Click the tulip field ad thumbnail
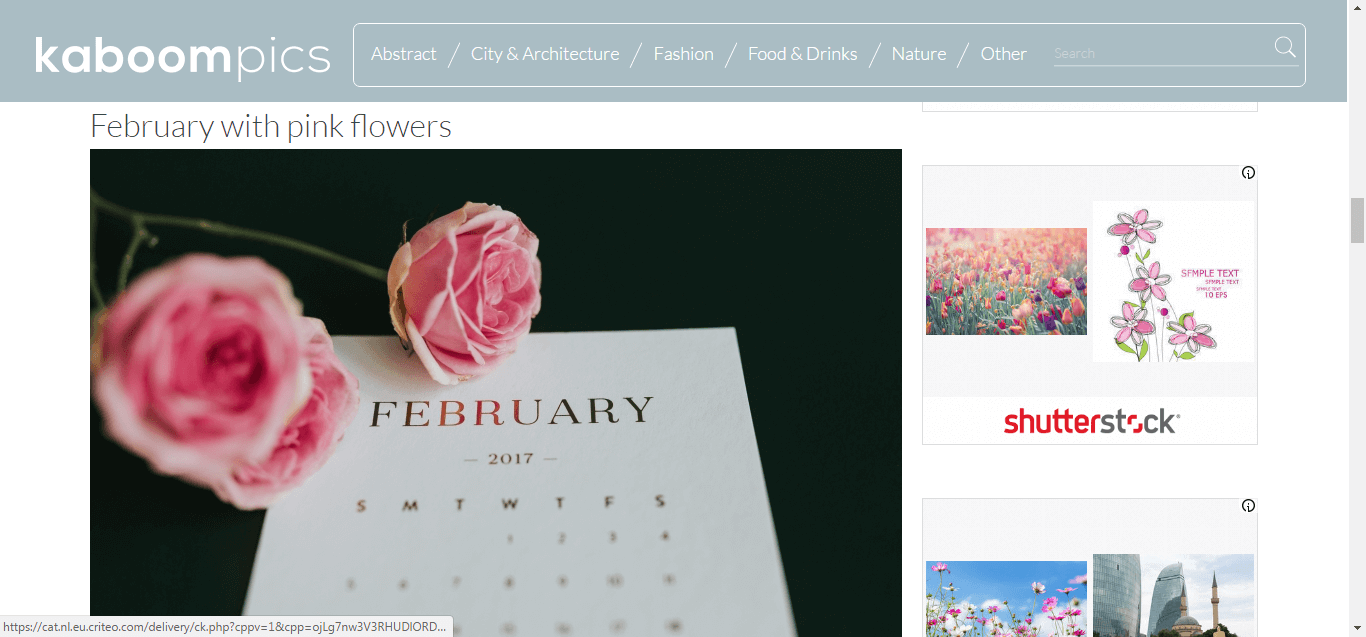 1006,281
